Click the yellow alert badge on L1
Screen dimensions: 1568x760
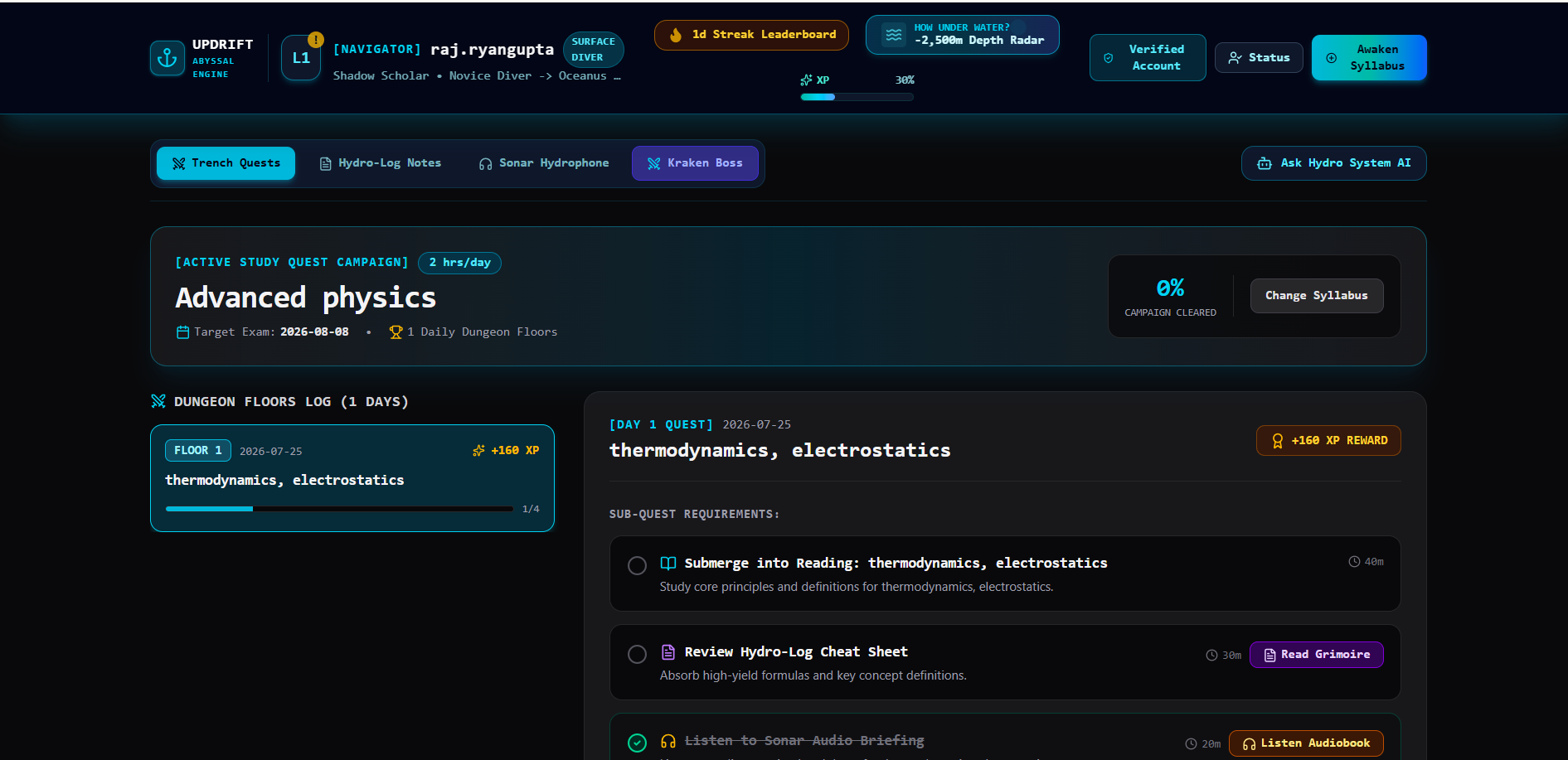[x=316, y=39]
